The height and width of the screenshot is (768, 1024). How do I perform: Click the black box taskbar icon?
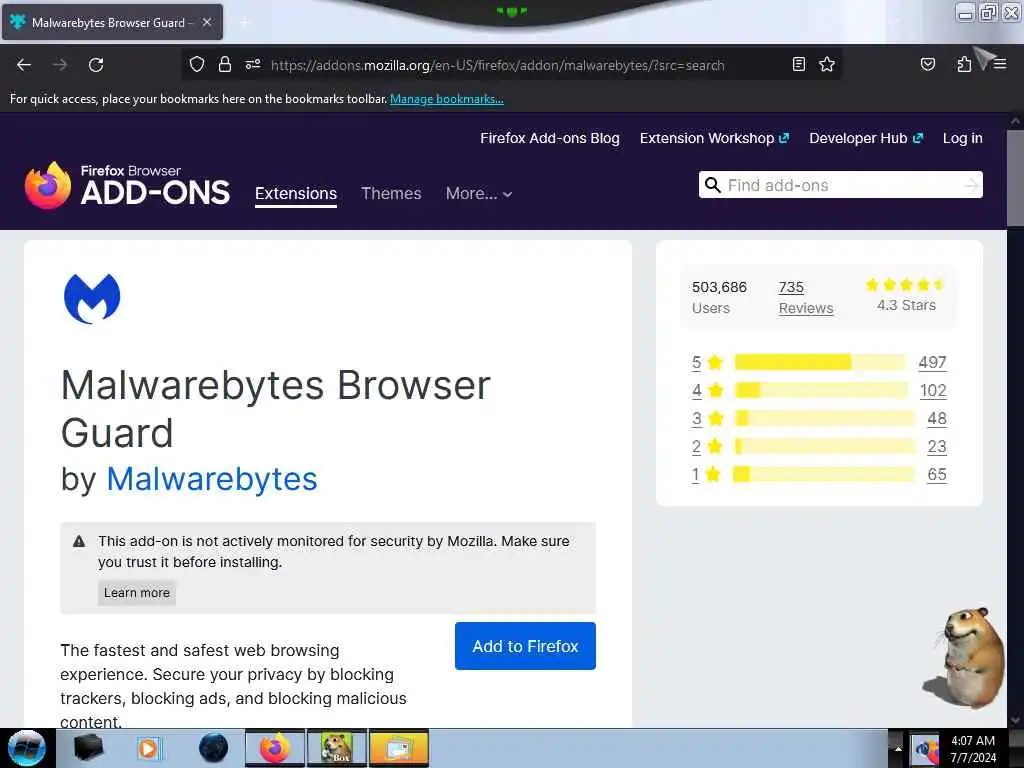pos(88,748)
